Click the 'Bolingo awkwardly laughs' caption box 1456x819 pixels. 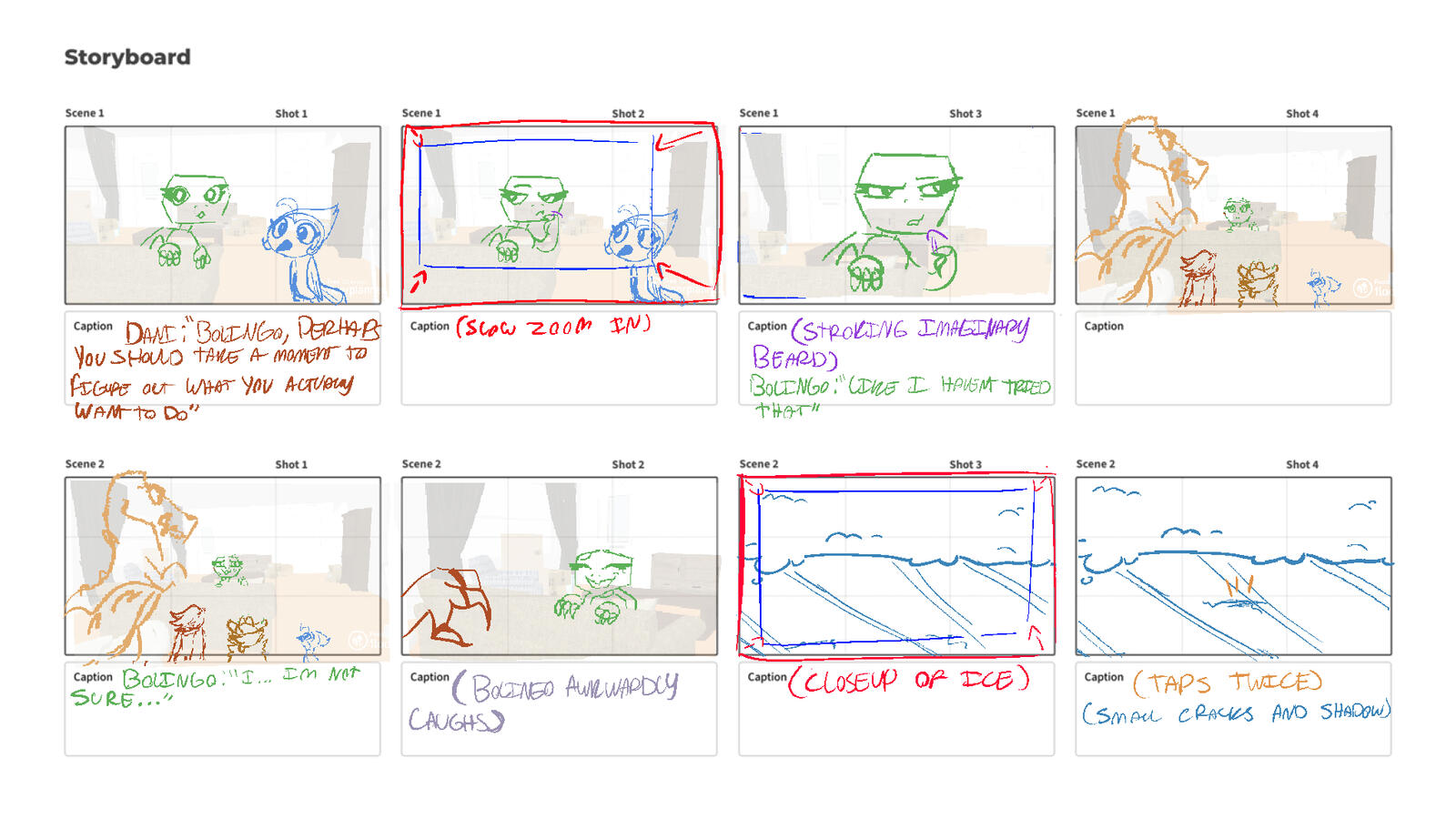(560, 709)
